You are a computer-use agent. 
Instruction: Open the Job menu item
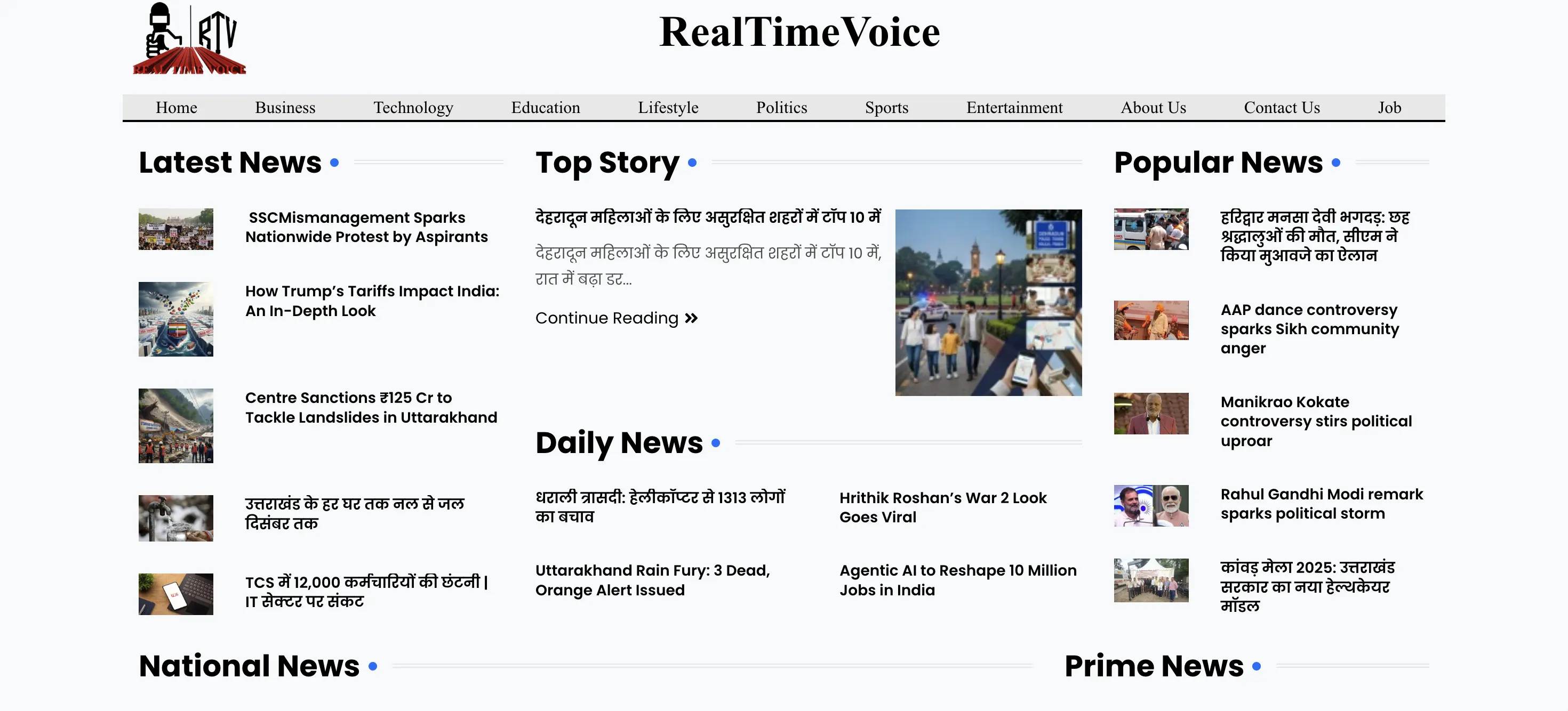coord(1389,108)
